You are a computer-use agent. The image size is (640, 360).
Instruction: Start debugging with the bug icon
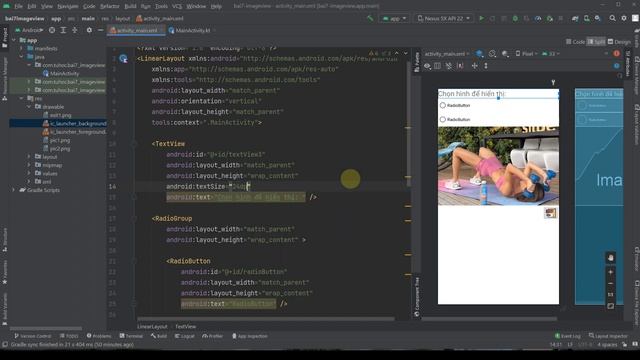pyautogui.click(x=515, y=18)
